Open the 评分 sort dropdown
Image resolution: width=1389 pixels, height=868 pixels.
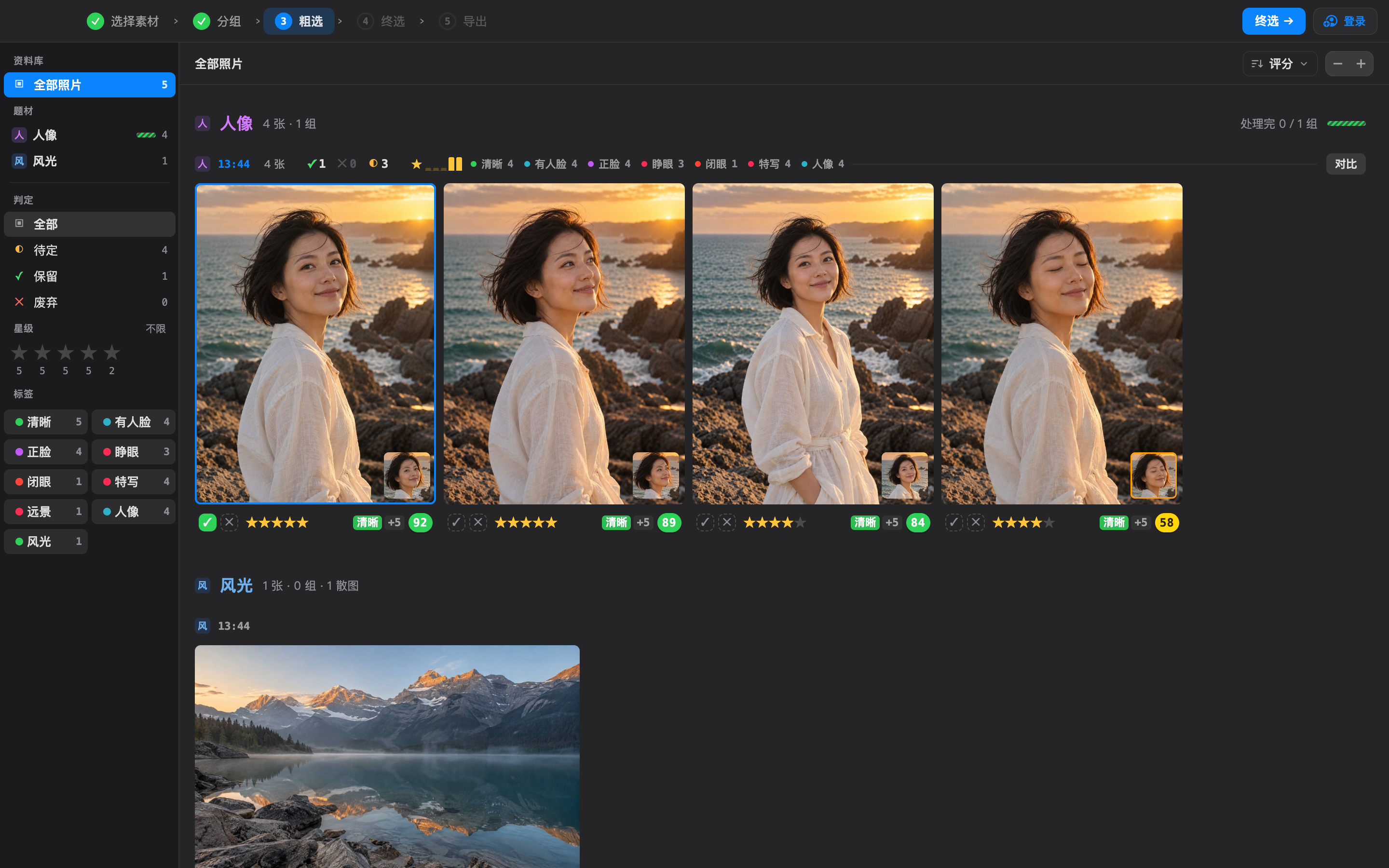coord(1280,64)
